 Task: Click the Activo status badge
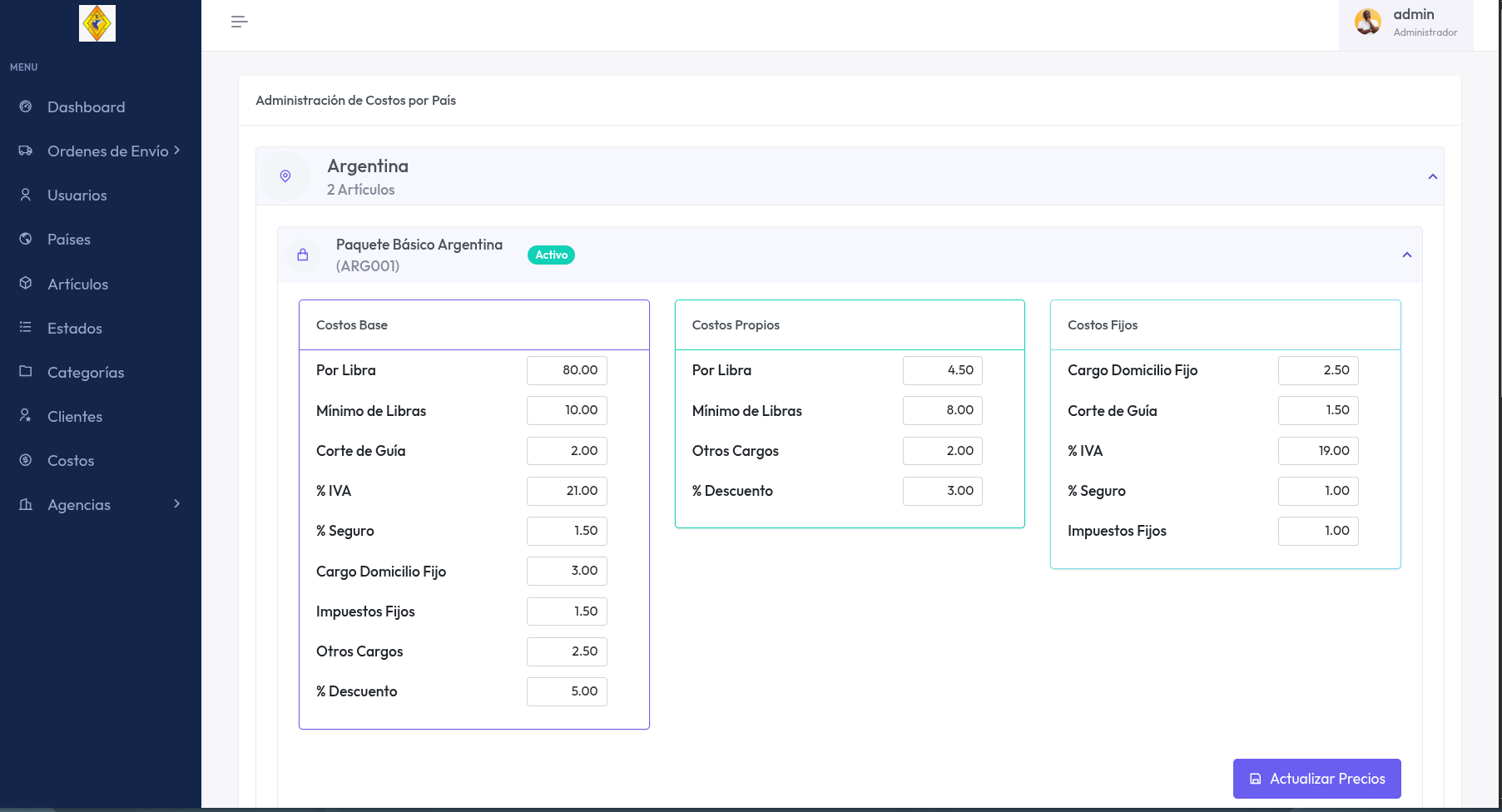[x=551, y=255]
